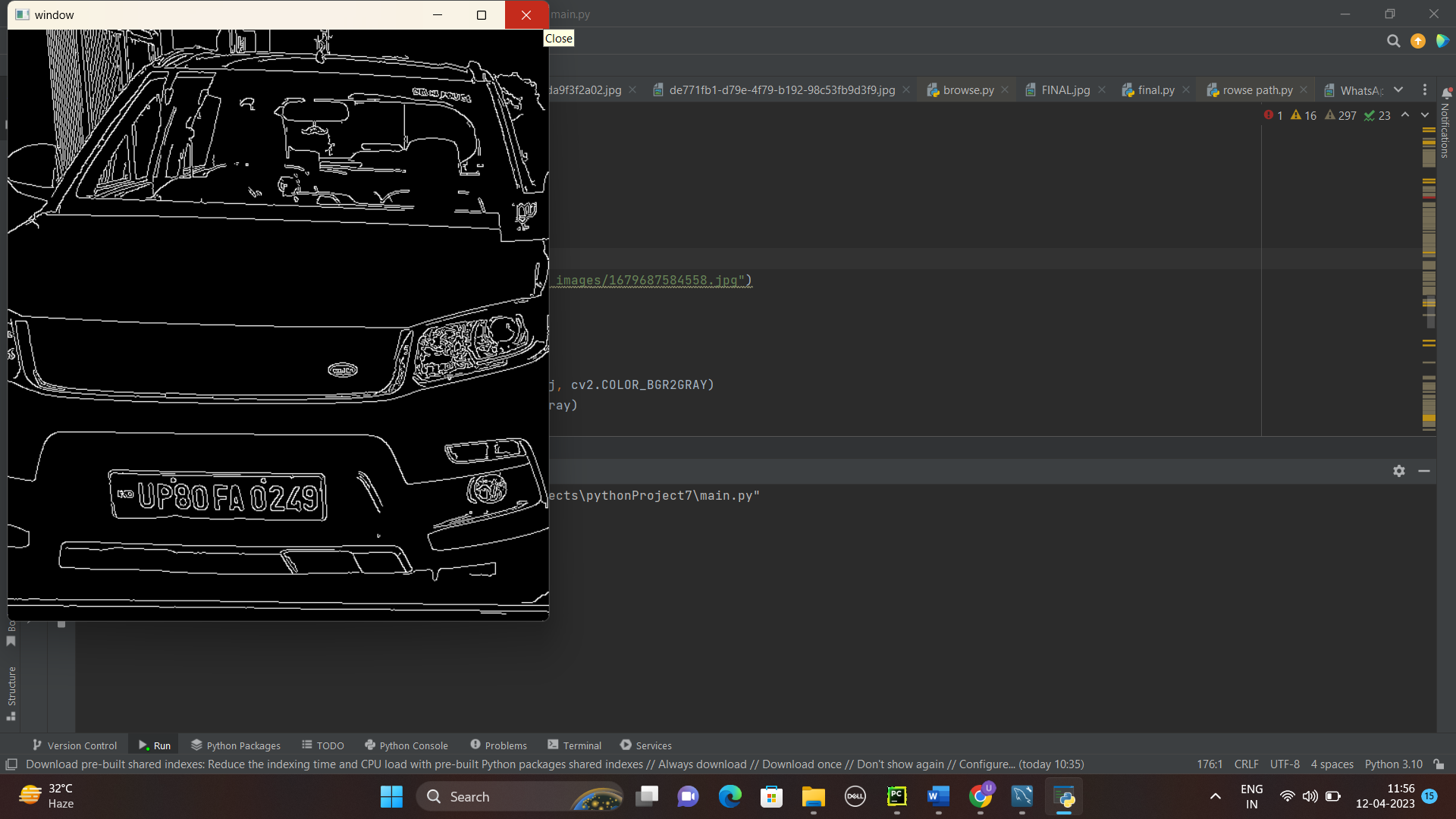This screenshot has height=819, width=1456.
Task: Click the 4 spaces indent setting
Action: [x=1332, y=764]
